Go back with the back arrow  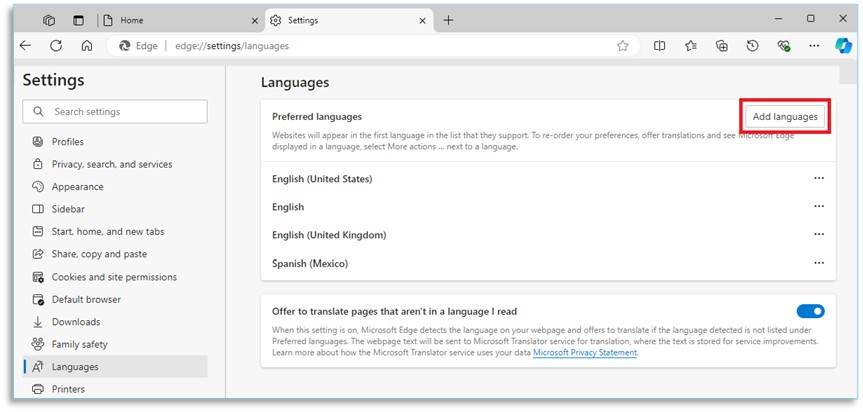coord(25,46)
